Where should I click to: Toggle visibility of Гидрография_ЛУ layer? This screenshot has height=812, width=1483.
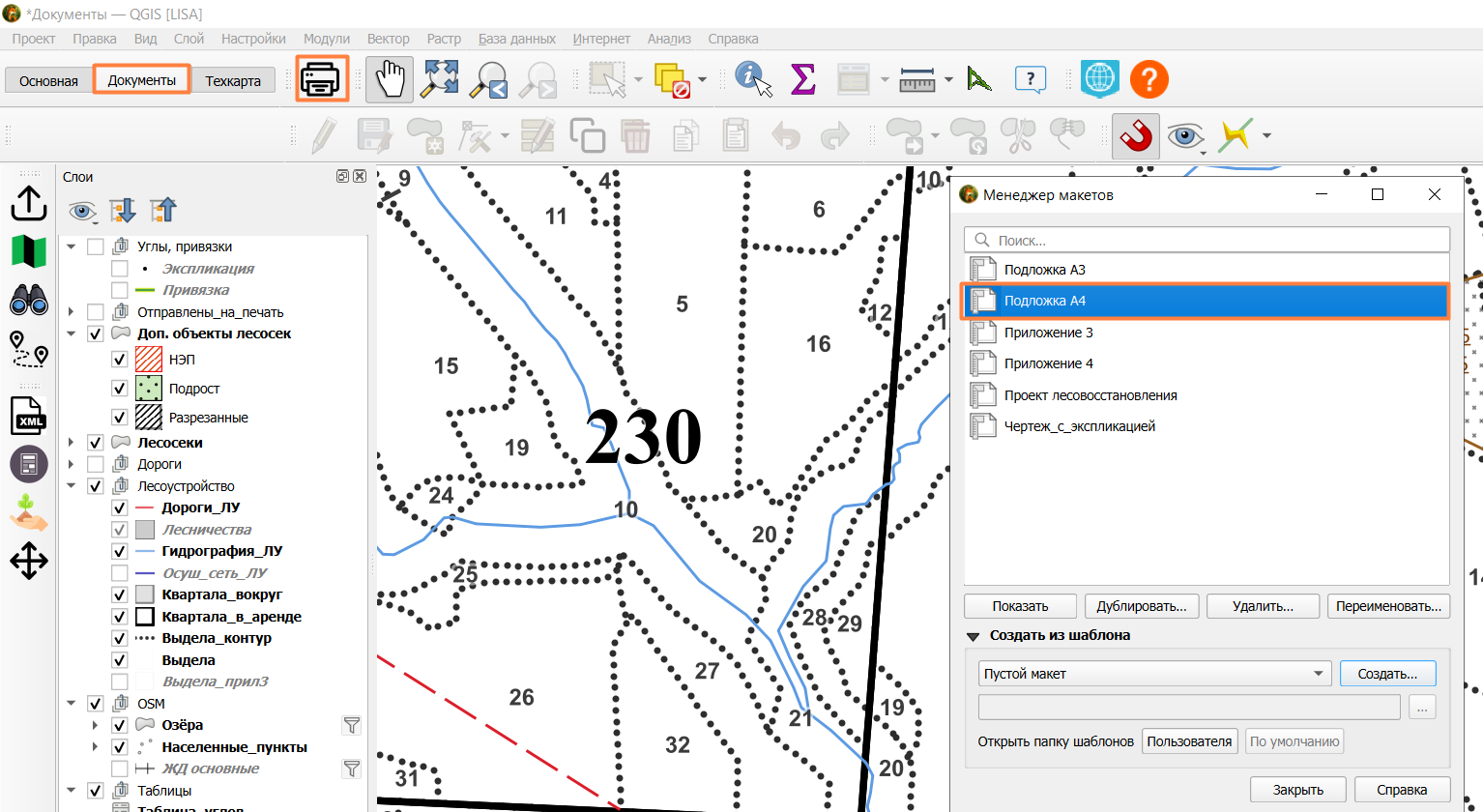[120, 551]
